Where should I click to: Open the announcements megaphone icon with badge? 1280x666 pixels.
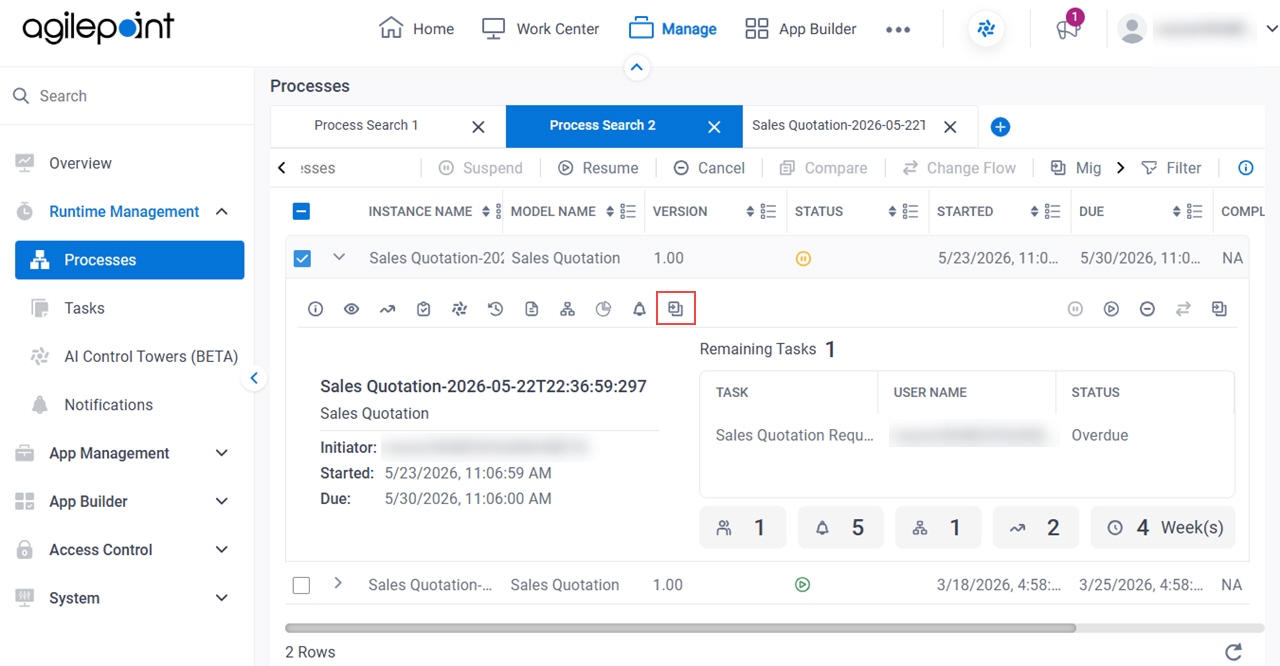coord(1068,27)
